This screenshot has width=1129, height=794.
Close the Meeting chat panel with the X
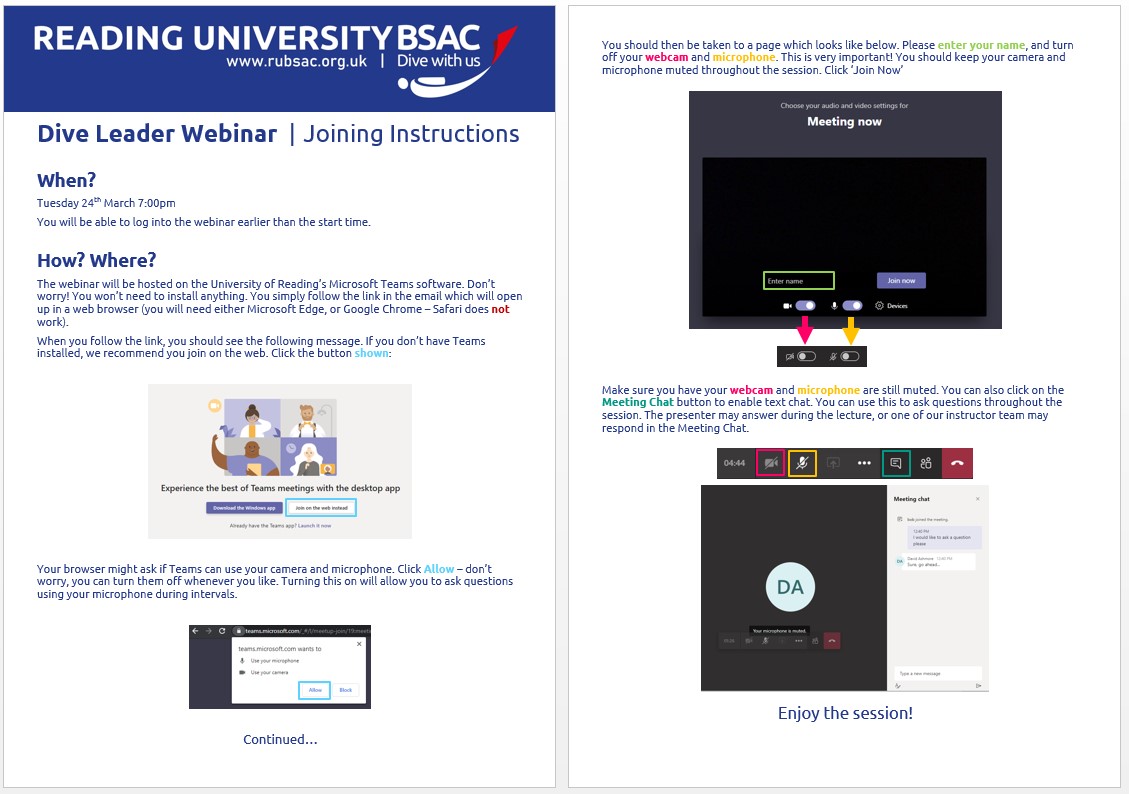click(x=977, y=499)
